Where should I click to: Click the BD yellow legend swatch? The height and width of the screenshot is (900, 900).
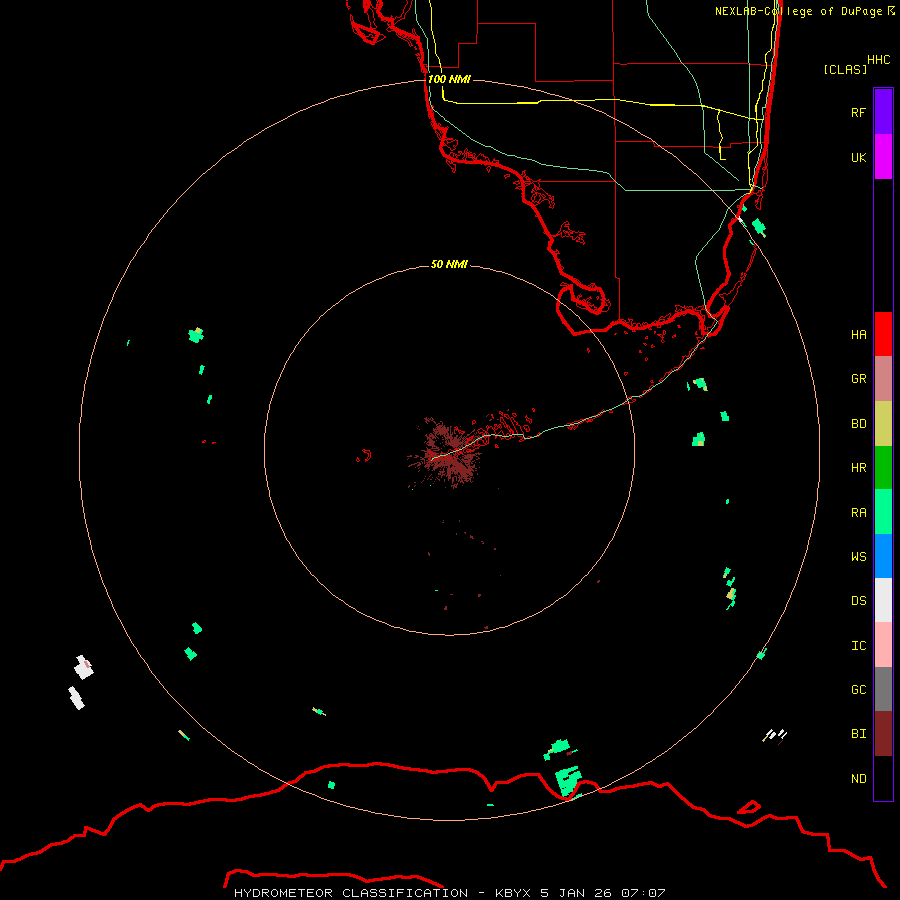[883, 424]
